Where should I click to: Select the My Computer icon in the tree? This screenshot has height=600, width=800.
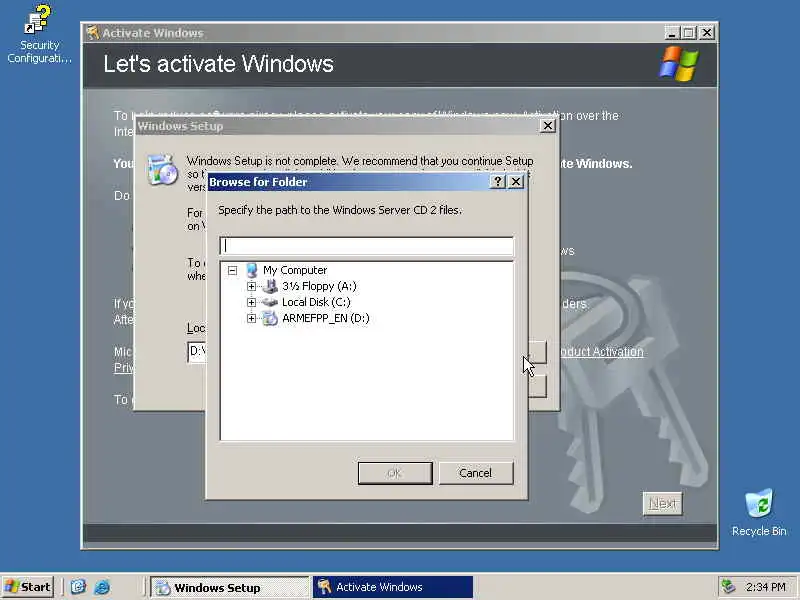click(x=251, y=270)
